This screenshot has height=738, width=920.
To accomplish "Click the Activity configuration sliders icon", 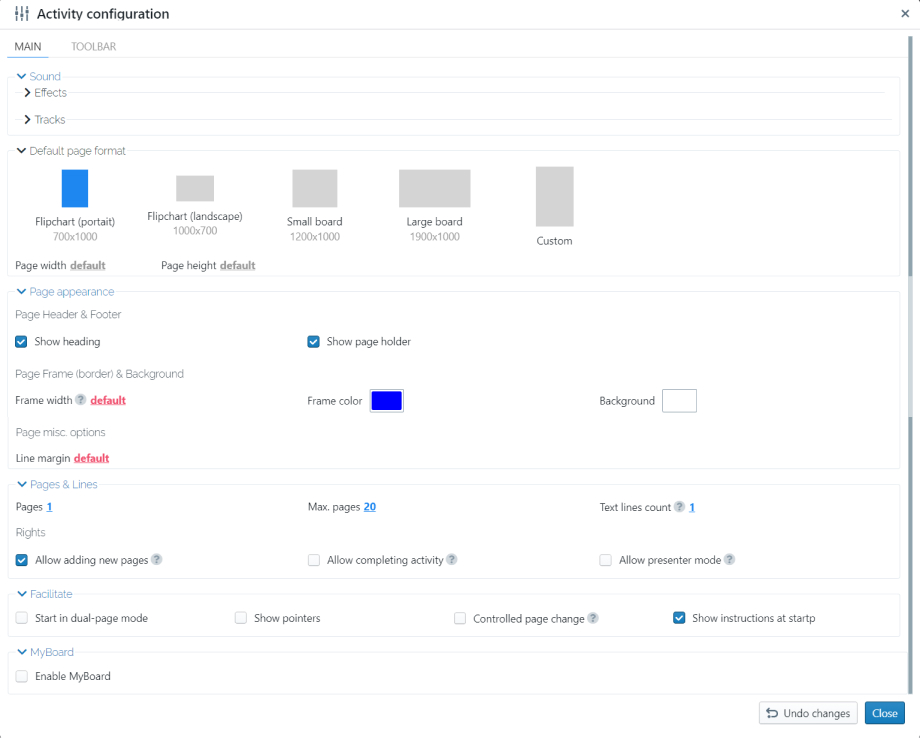I will pos(22,13).
